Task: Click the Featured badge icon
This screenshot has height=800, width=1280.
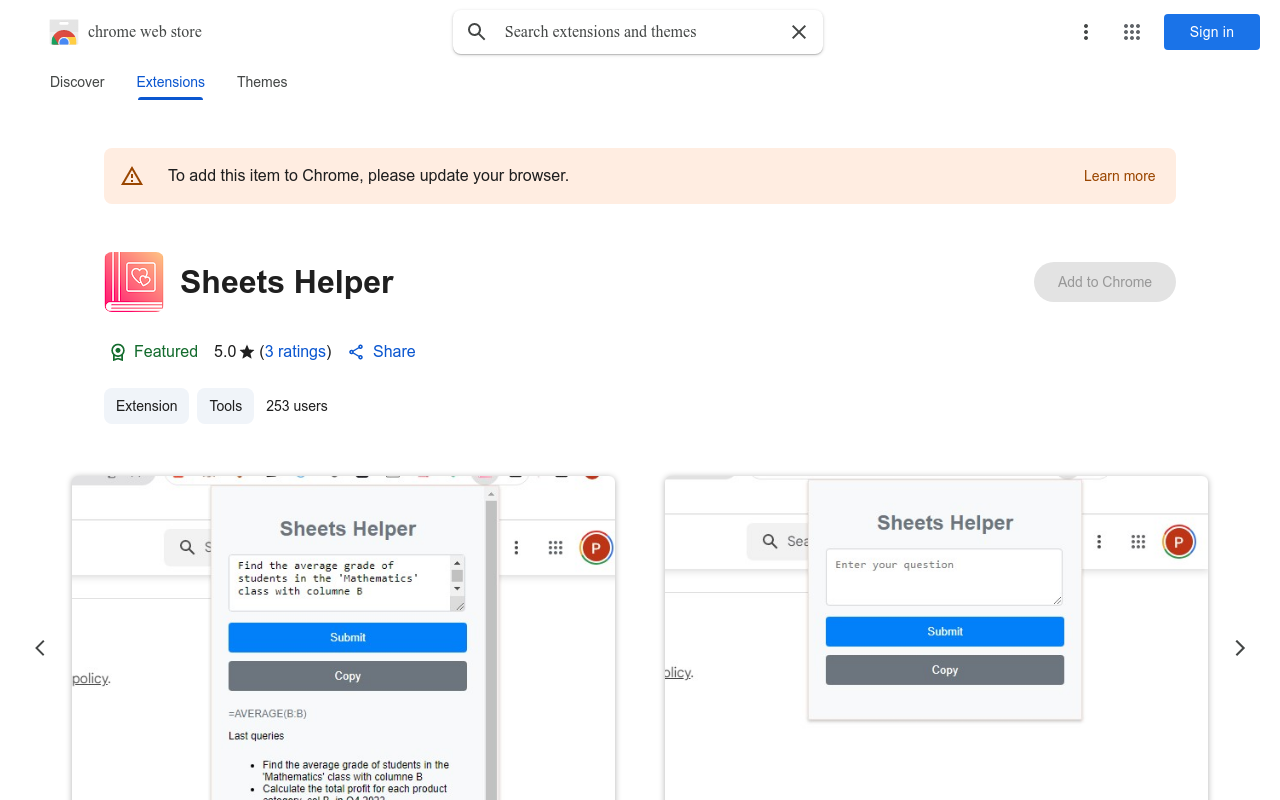Action: pyautogui.click(x=118, y=352)
